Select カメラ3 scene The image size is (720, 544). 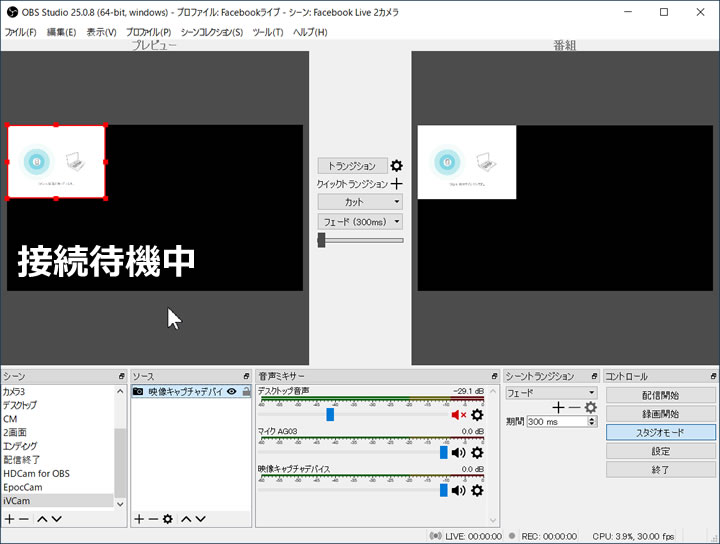pos(57,392)
